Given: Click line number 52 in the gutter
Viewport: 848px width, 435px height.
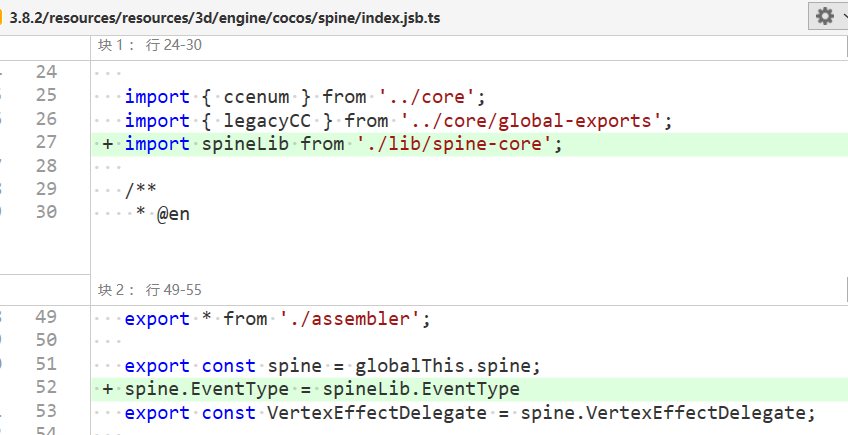Looking at the screenshot, I should pyautogui.click(x=46, y=388).
